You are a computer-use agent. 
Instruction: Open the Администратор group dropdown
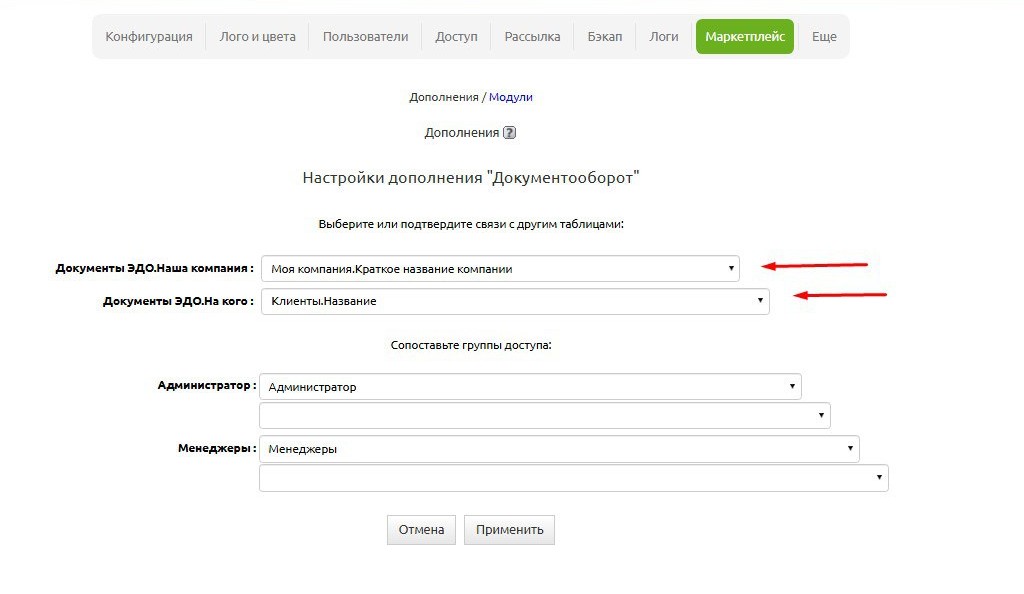tap(530, 387)
